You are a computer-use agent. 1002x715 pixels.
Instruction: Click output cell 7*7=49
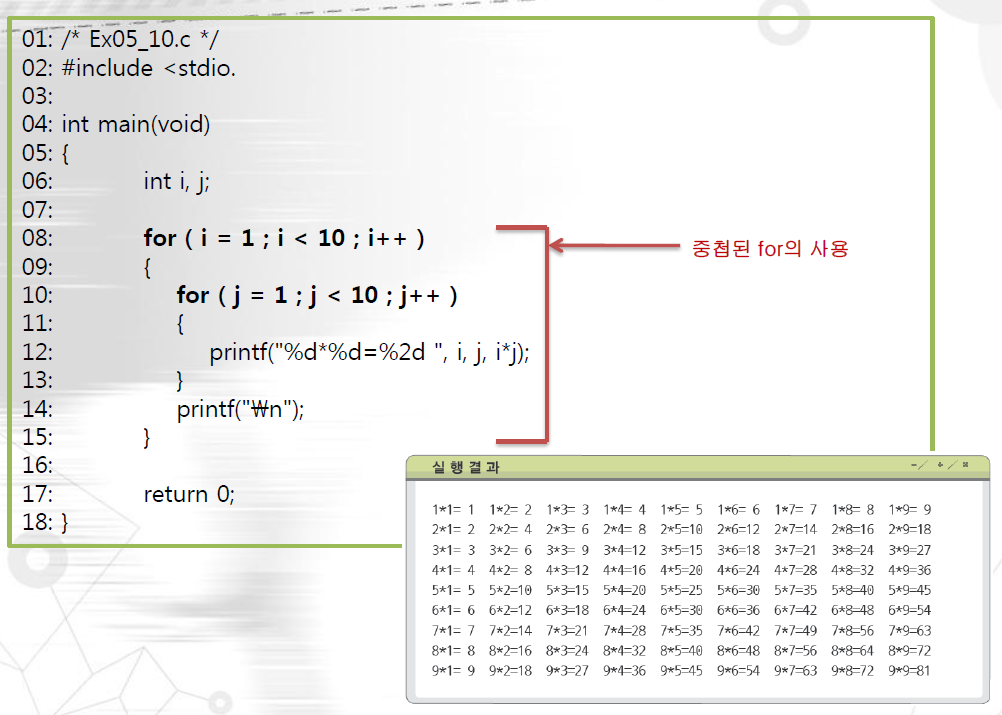[x=796, y=631]
